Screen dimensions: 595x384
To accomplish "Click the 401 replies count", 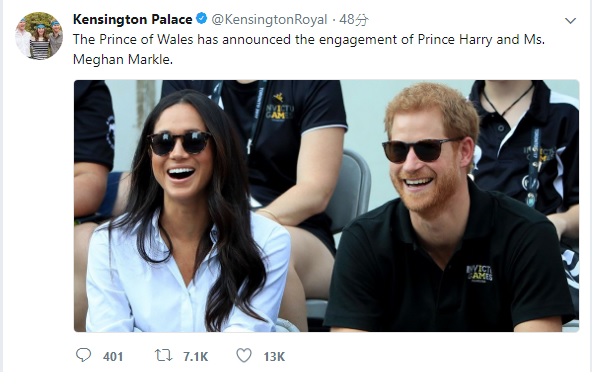I will tap(113, 357).
